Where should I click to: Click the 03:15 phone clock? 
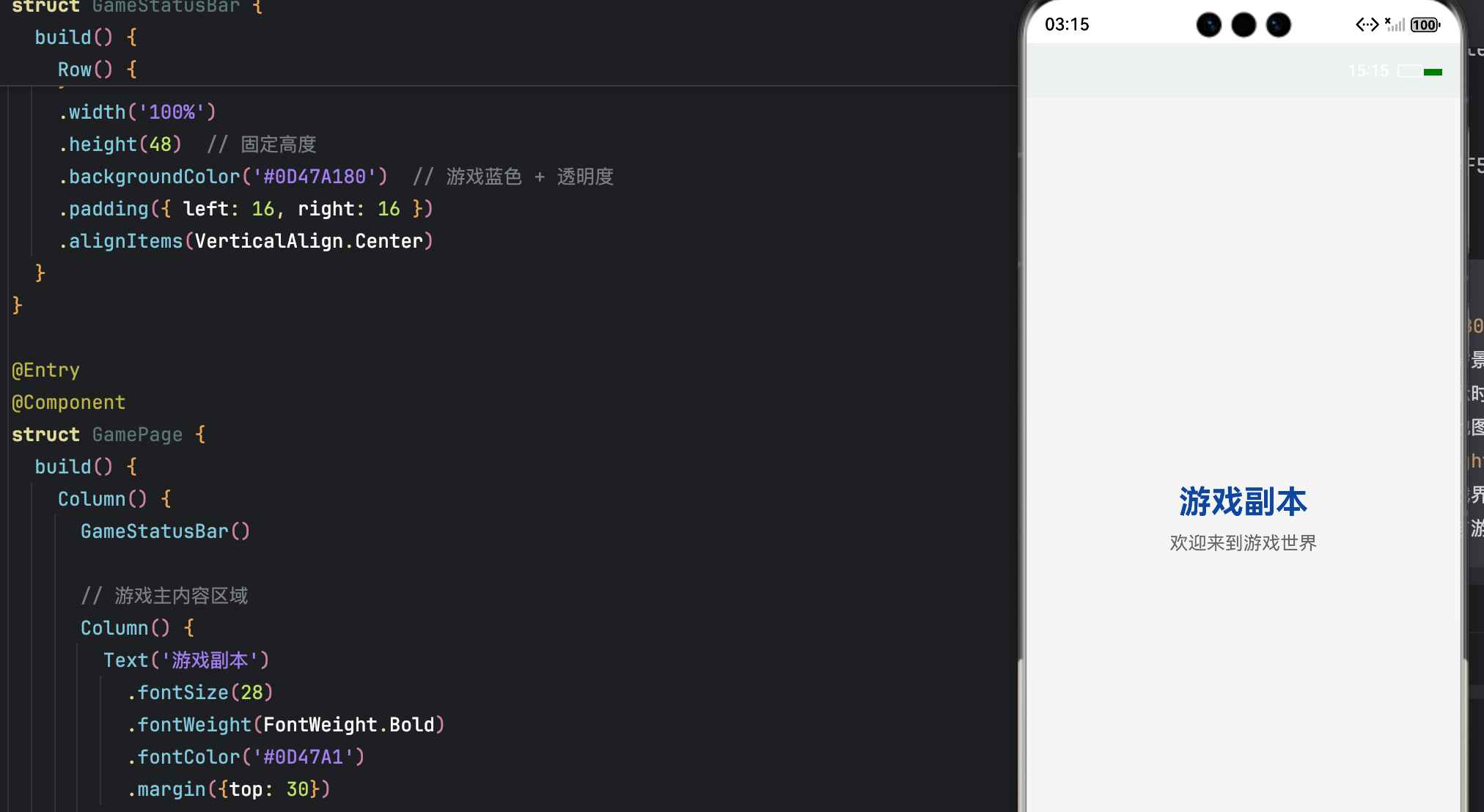click(x=1067, y=25)
